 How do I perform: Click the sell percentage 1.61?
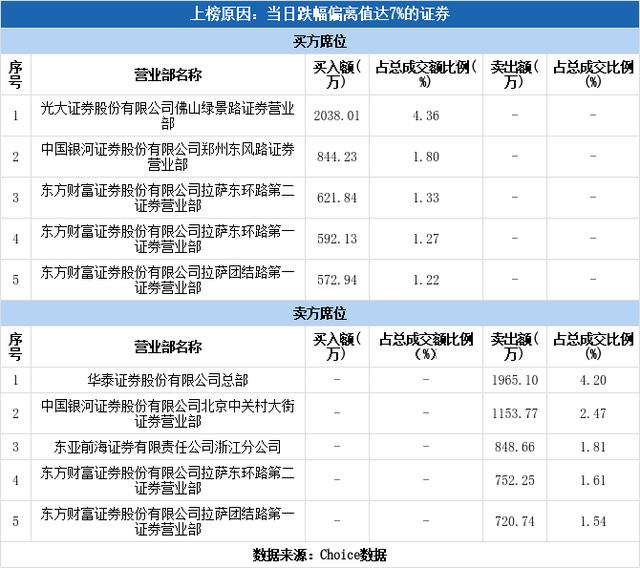click(593, 480)
